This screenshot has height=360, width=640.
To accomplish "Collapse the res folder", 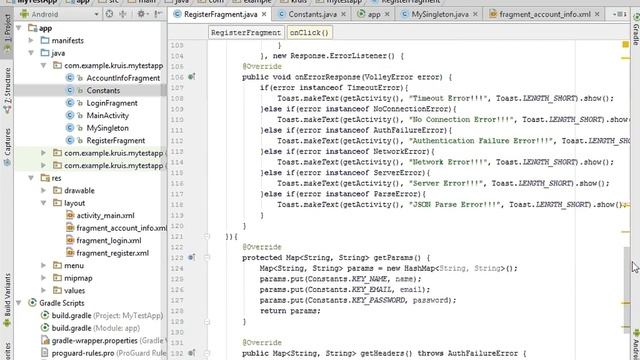I will tap(31, 178).
